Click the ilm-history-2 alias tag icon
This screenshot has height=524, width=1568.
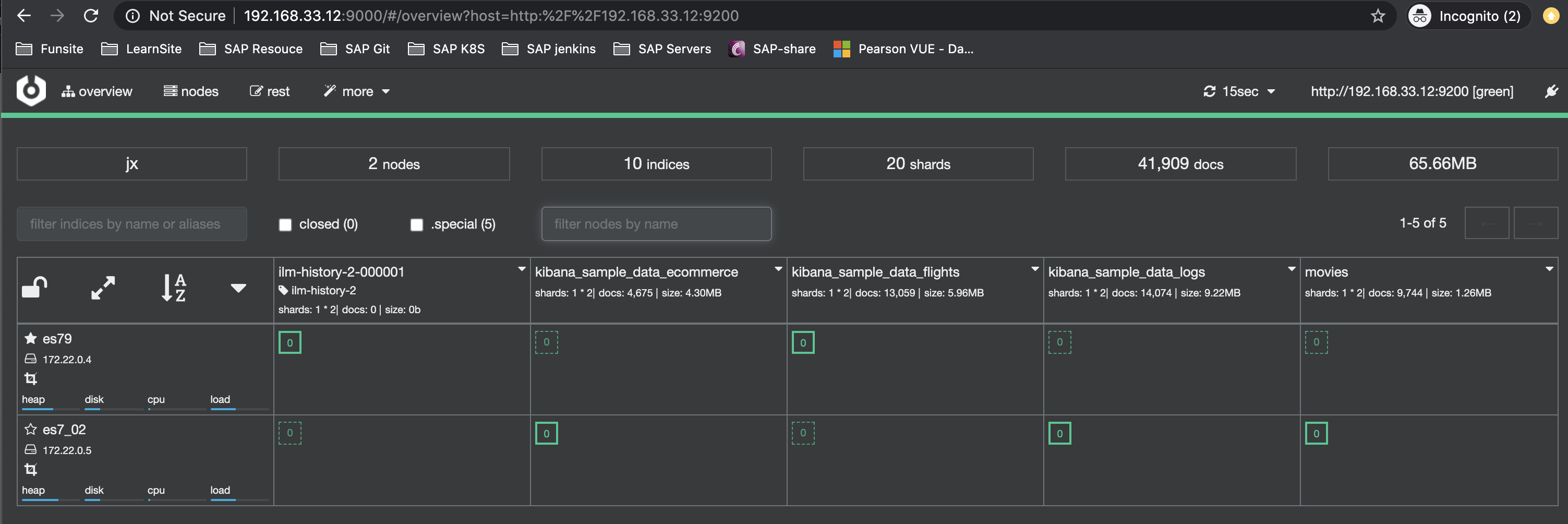283,291
